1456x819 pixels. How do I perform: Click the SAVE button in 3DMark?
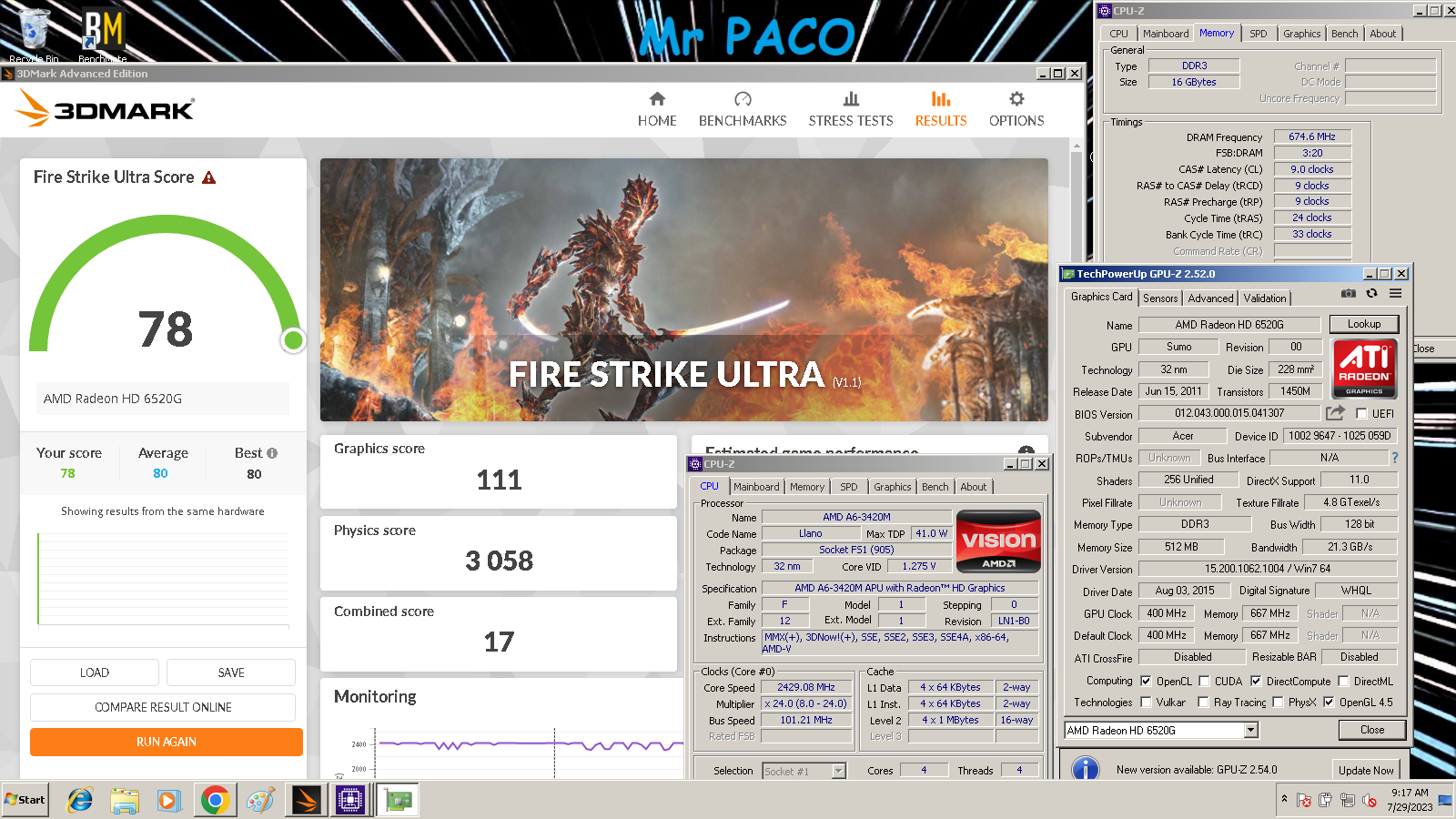click(x=231, y=672)
